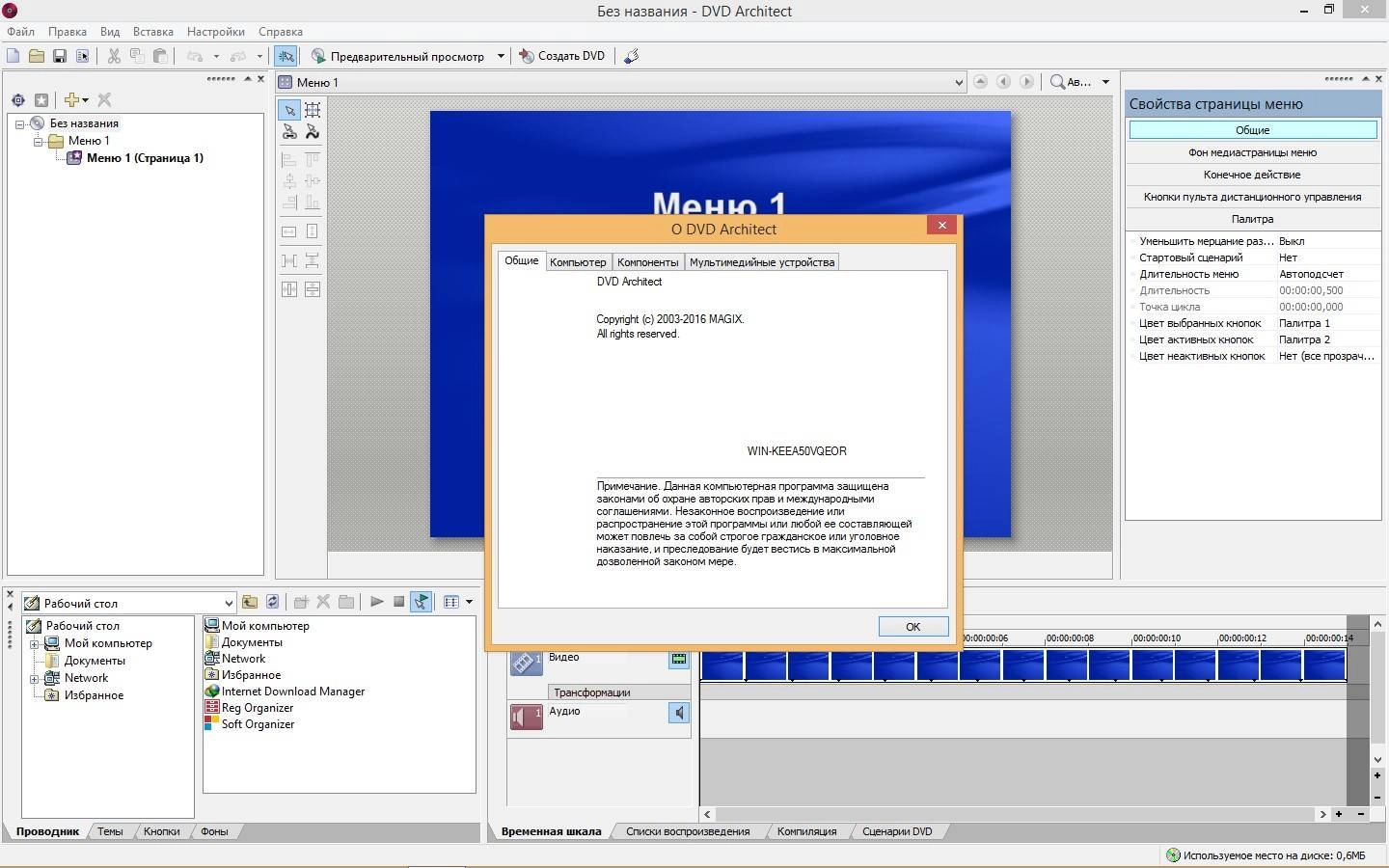Image resolution: width=1389 pixels, height=868 pixels.
Task: Open the Меню 1 page selector dropdown
Action: 958,82
